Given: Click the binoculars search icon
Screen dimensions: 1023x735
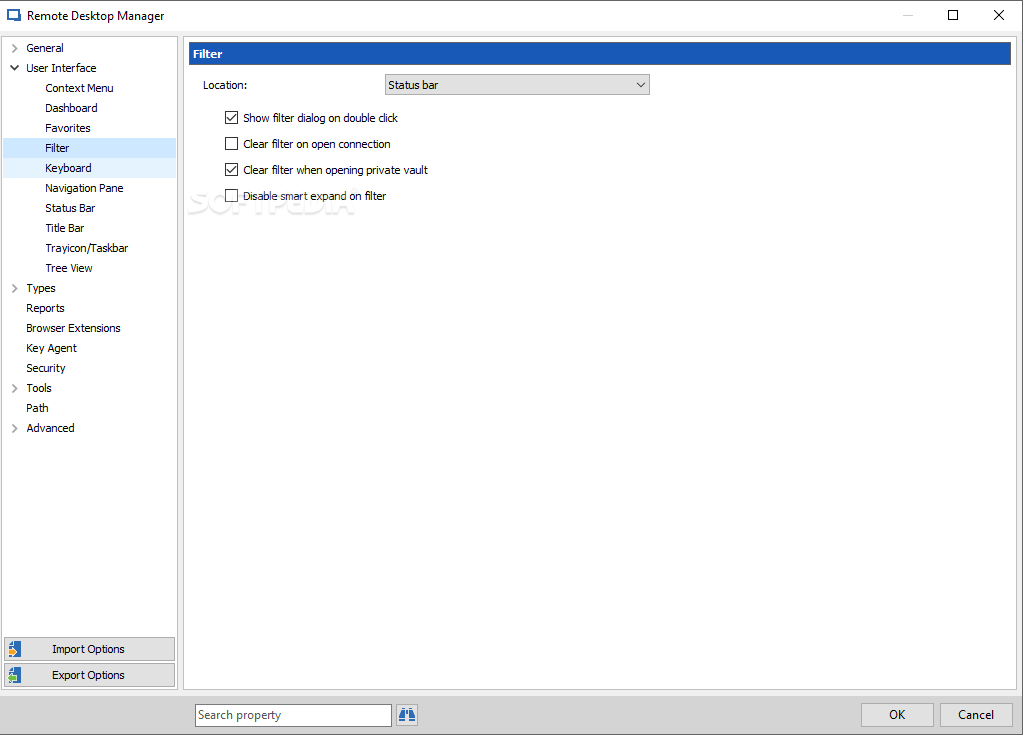Looking at the screenshot, I should pos(407,715).
